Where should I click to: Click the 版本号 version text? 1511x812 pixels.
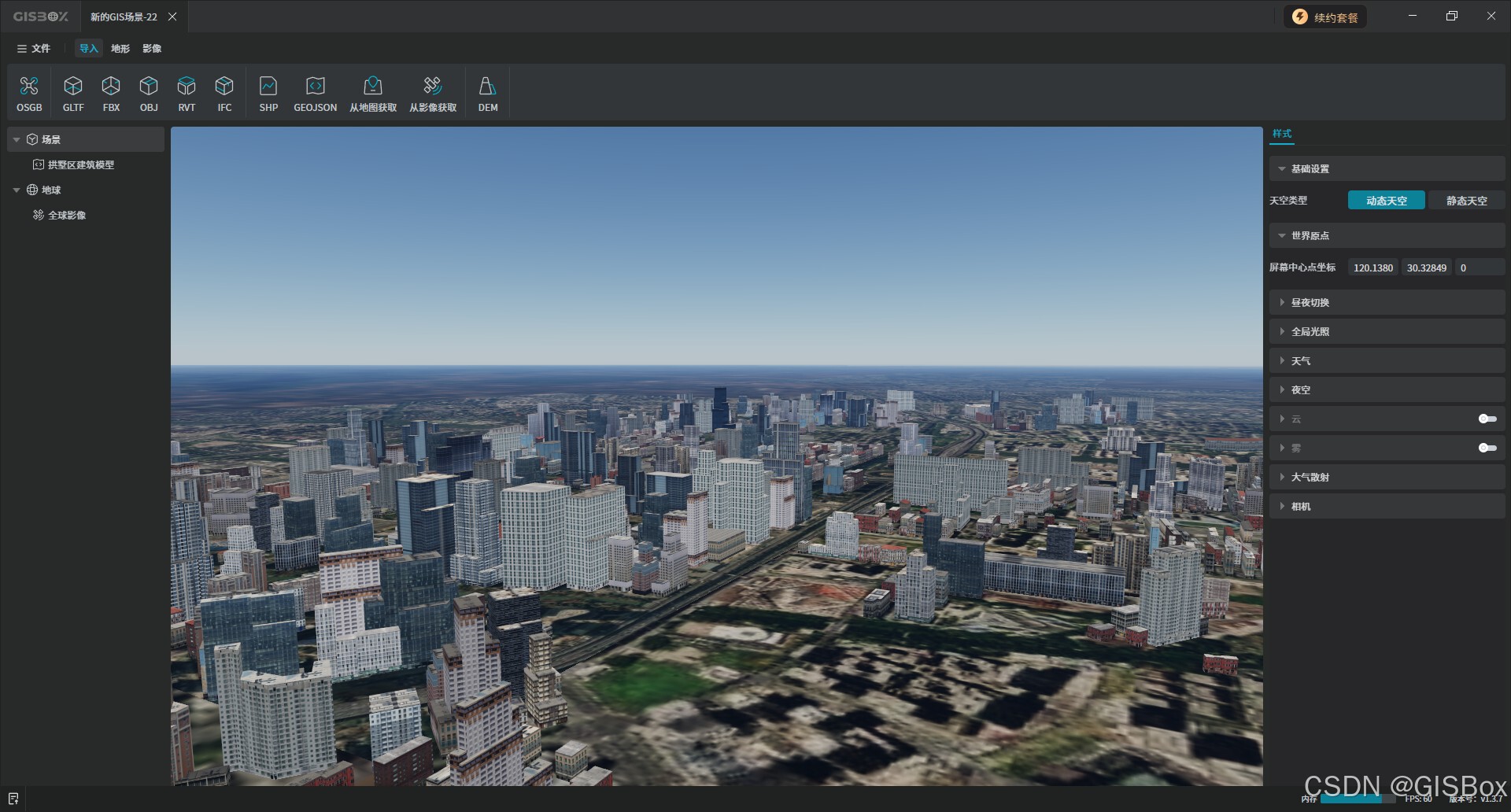pyautogui.click(x=1476, y=799)
